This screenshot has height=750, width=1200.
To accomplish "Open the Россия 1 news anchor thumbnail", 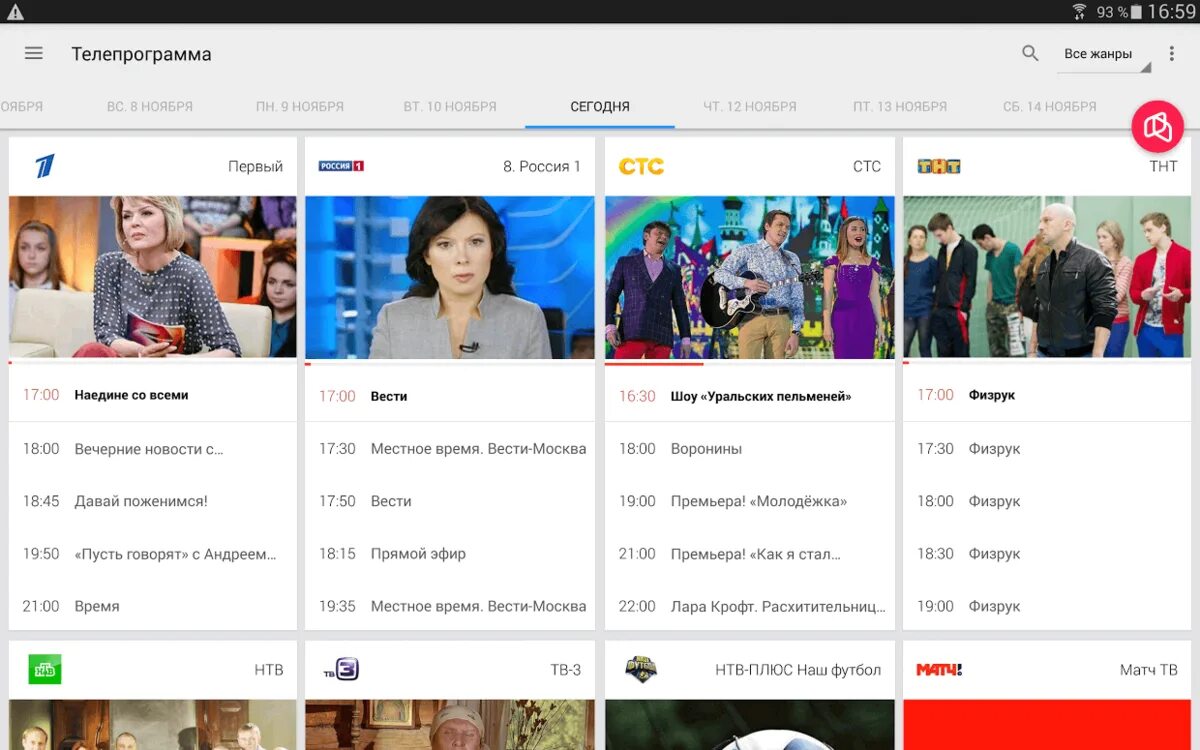I will [x=450, y=277].
